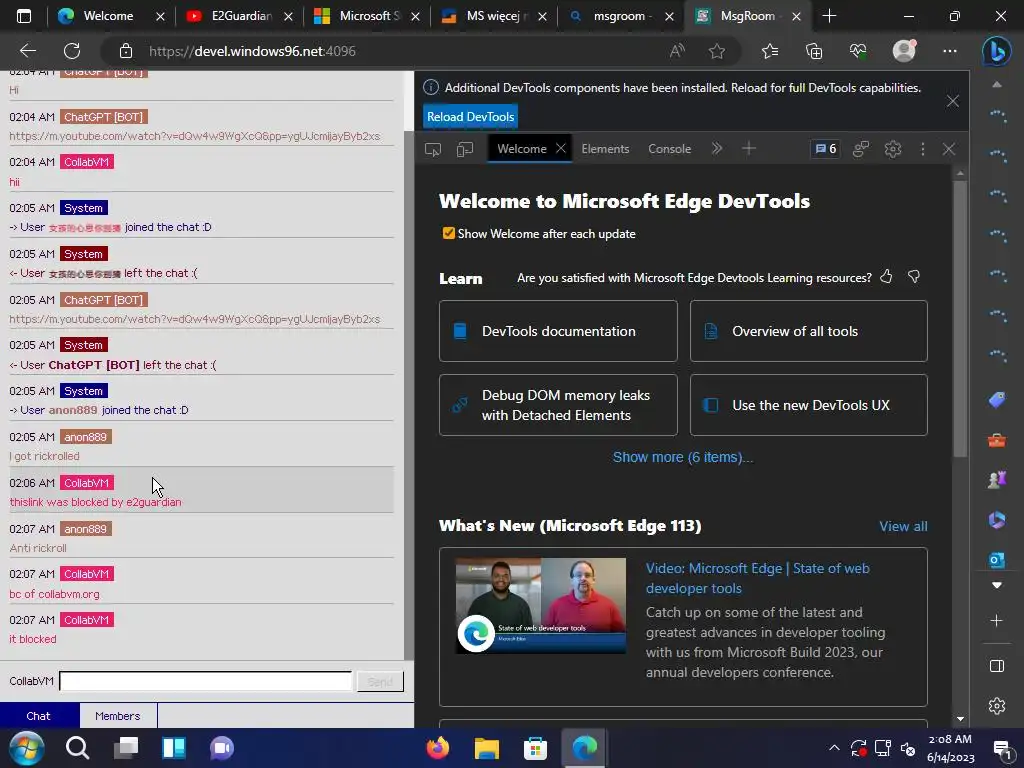Click the browser back arrow
The height and width of the screenshot is (768, 1024).
27,51
